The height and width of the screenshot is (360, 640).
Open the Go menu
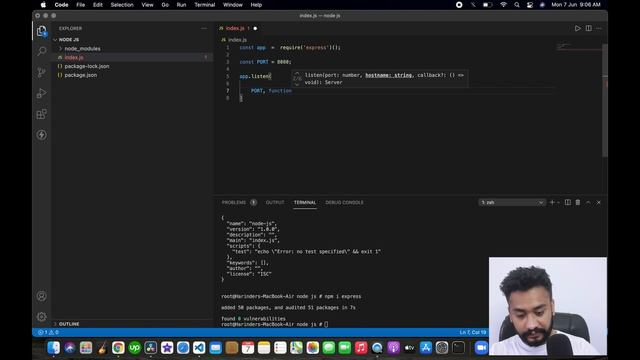pyautogui.click(x=165, y=5)
